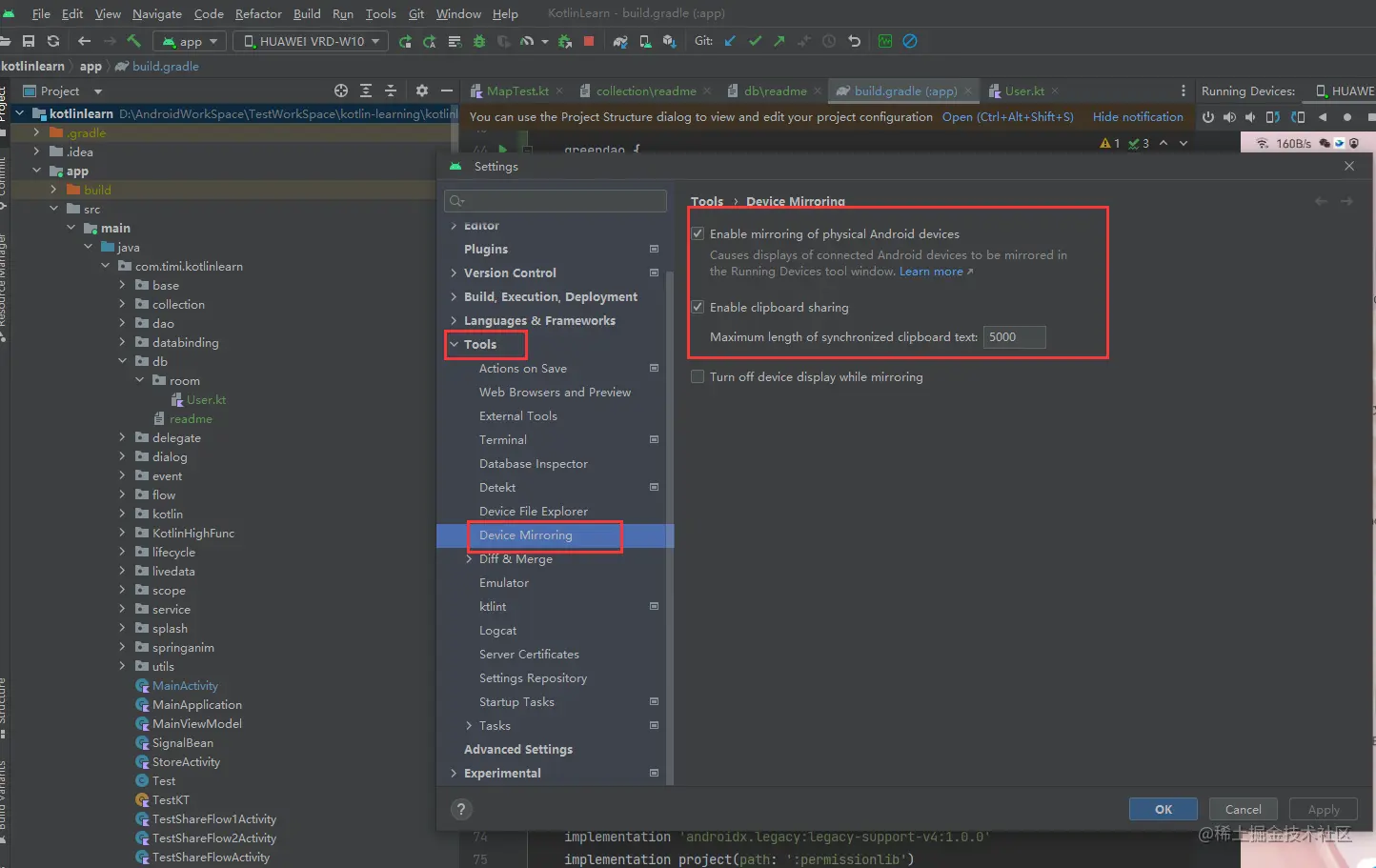Click the Select Opened File crosshair icon
1376x868 pixels.
point(341,91)
